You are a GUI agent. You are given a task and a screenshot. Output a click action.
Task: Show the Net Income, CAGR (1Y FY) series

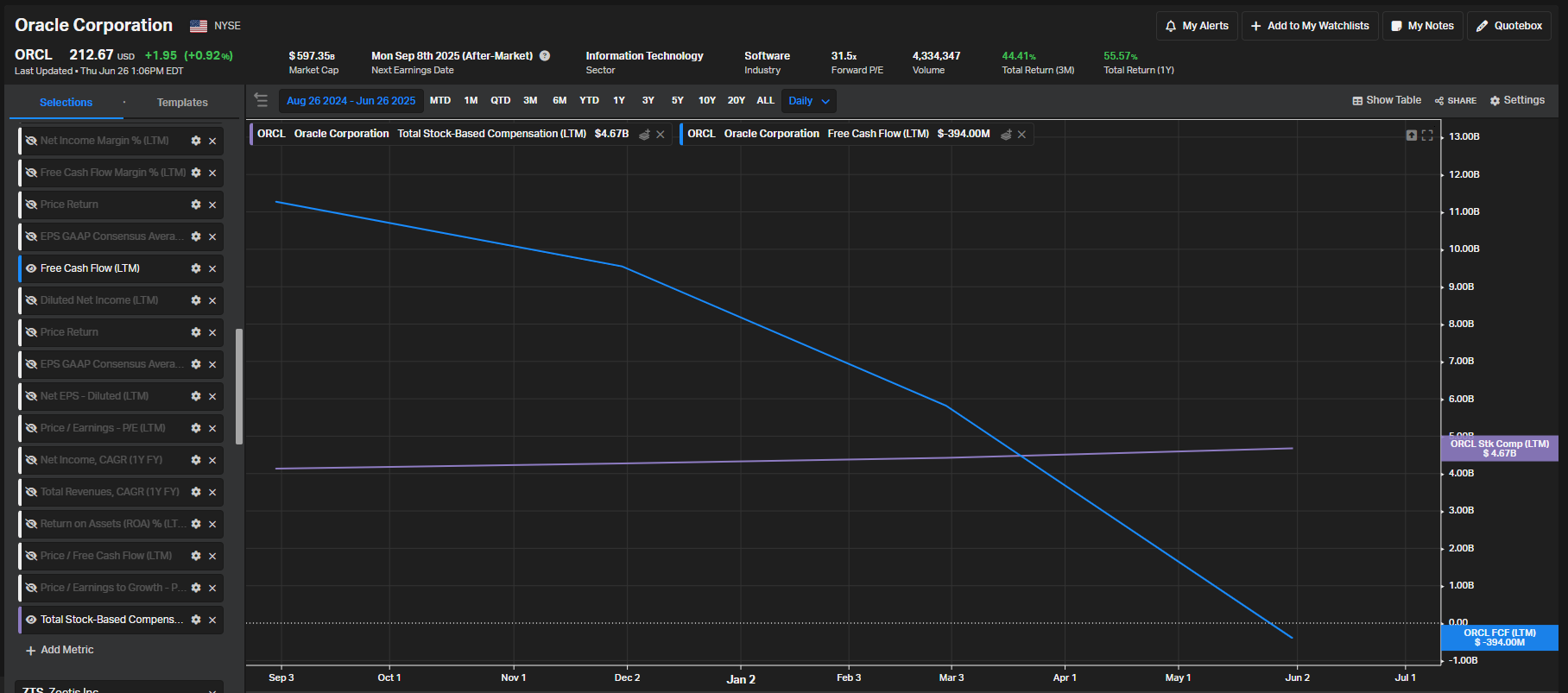[x=31, y=460]
